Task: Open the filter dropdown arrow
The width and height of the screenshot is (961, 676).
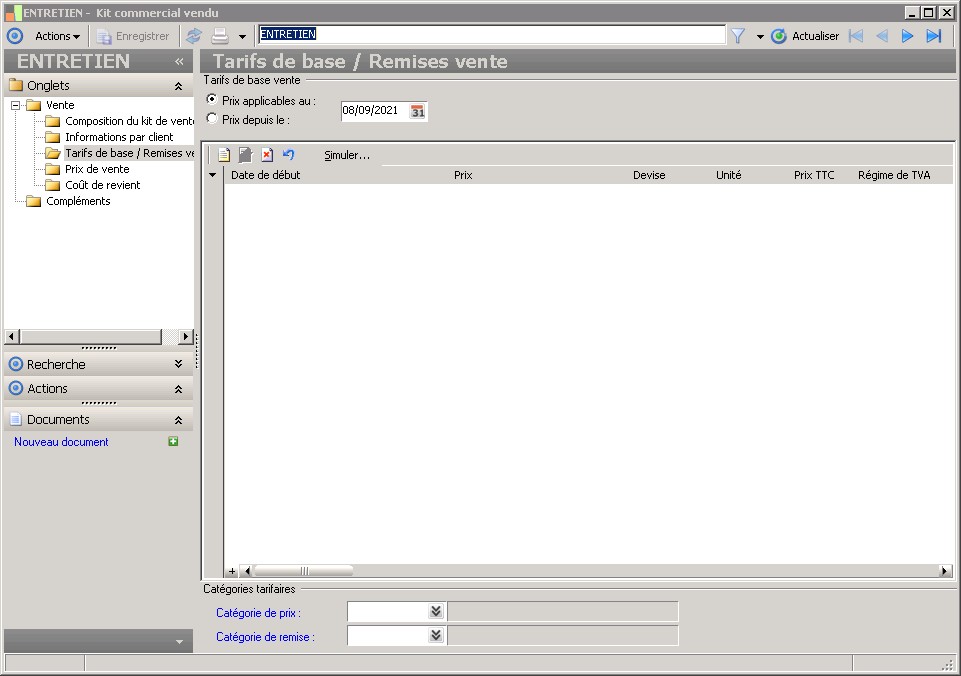Action: (760, 37)
